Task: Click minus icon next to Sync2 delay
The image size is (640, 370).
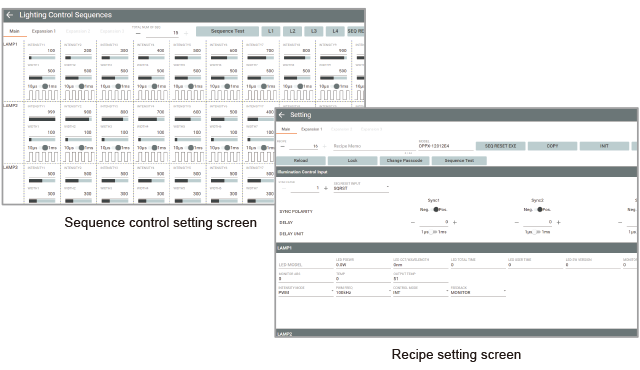Action: 517,222
